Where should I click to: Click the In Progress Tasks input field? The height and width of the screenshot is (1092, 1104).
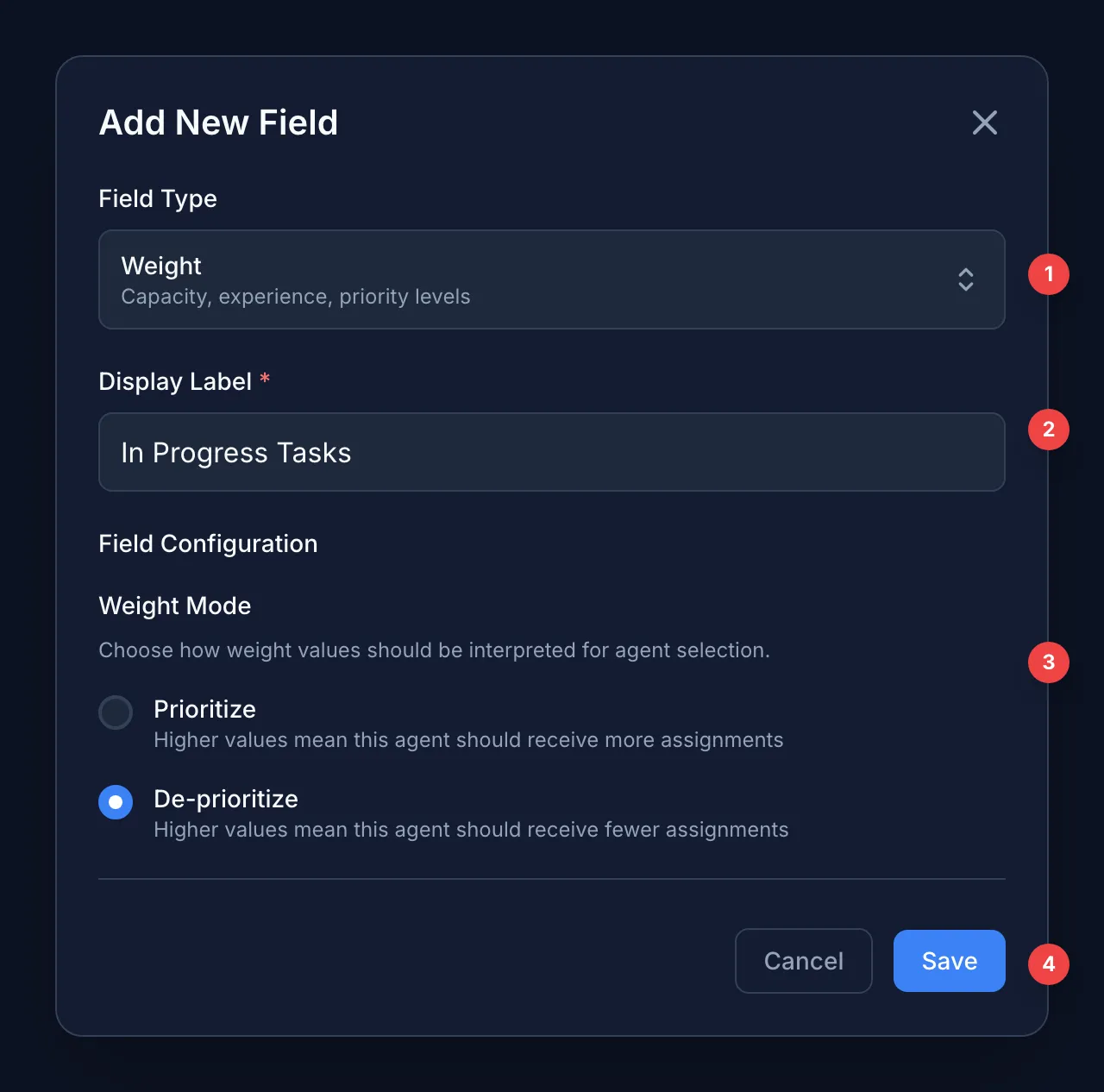552,452
